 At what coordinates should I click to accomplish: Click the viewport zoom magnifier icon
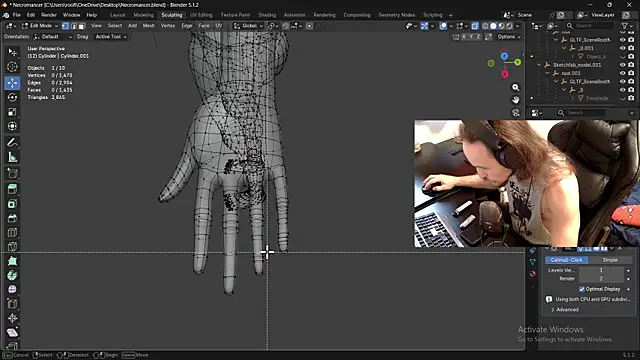click(516, 88)
